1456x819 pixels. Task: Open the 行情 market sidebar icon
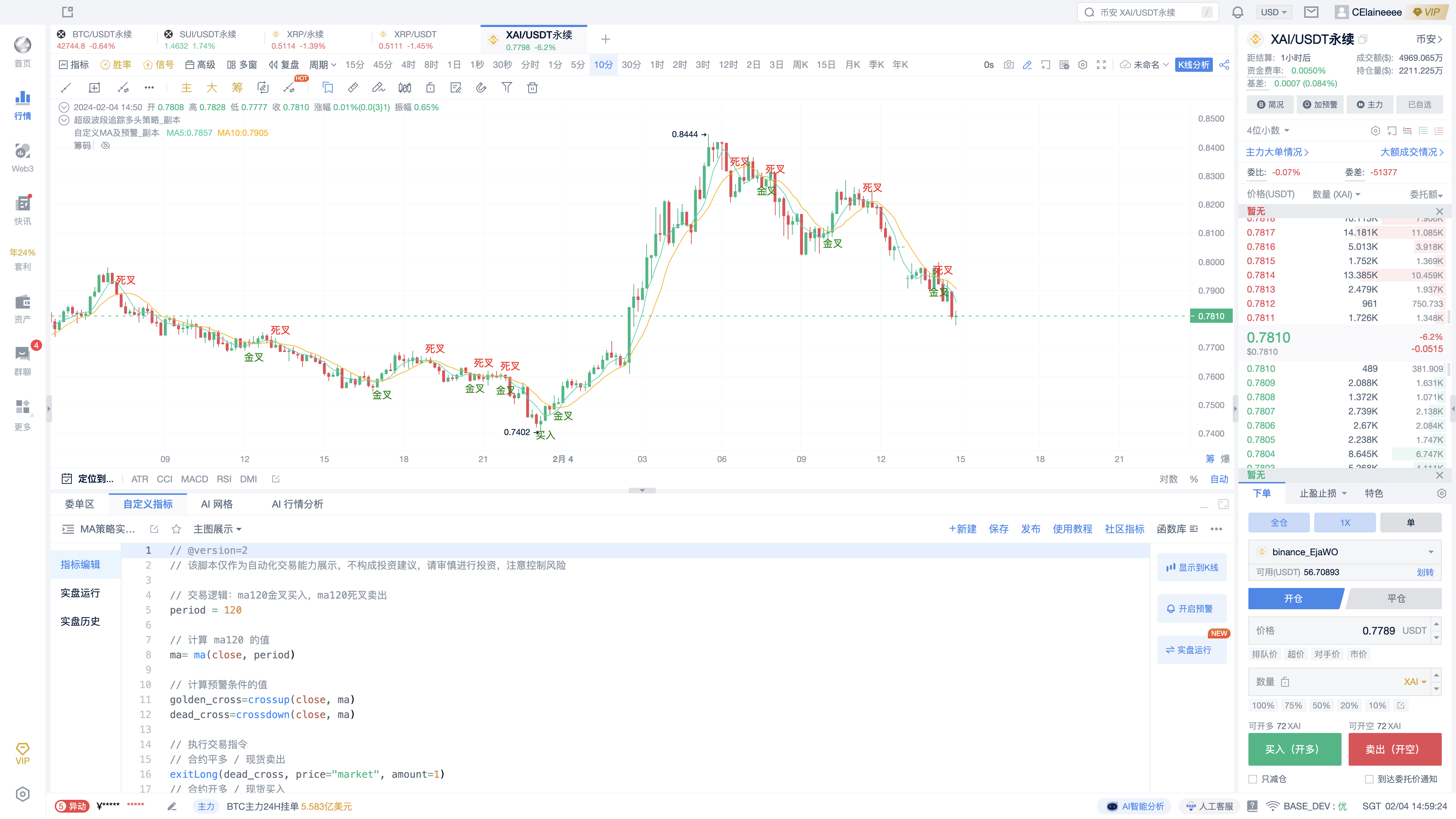pos(23,105)
